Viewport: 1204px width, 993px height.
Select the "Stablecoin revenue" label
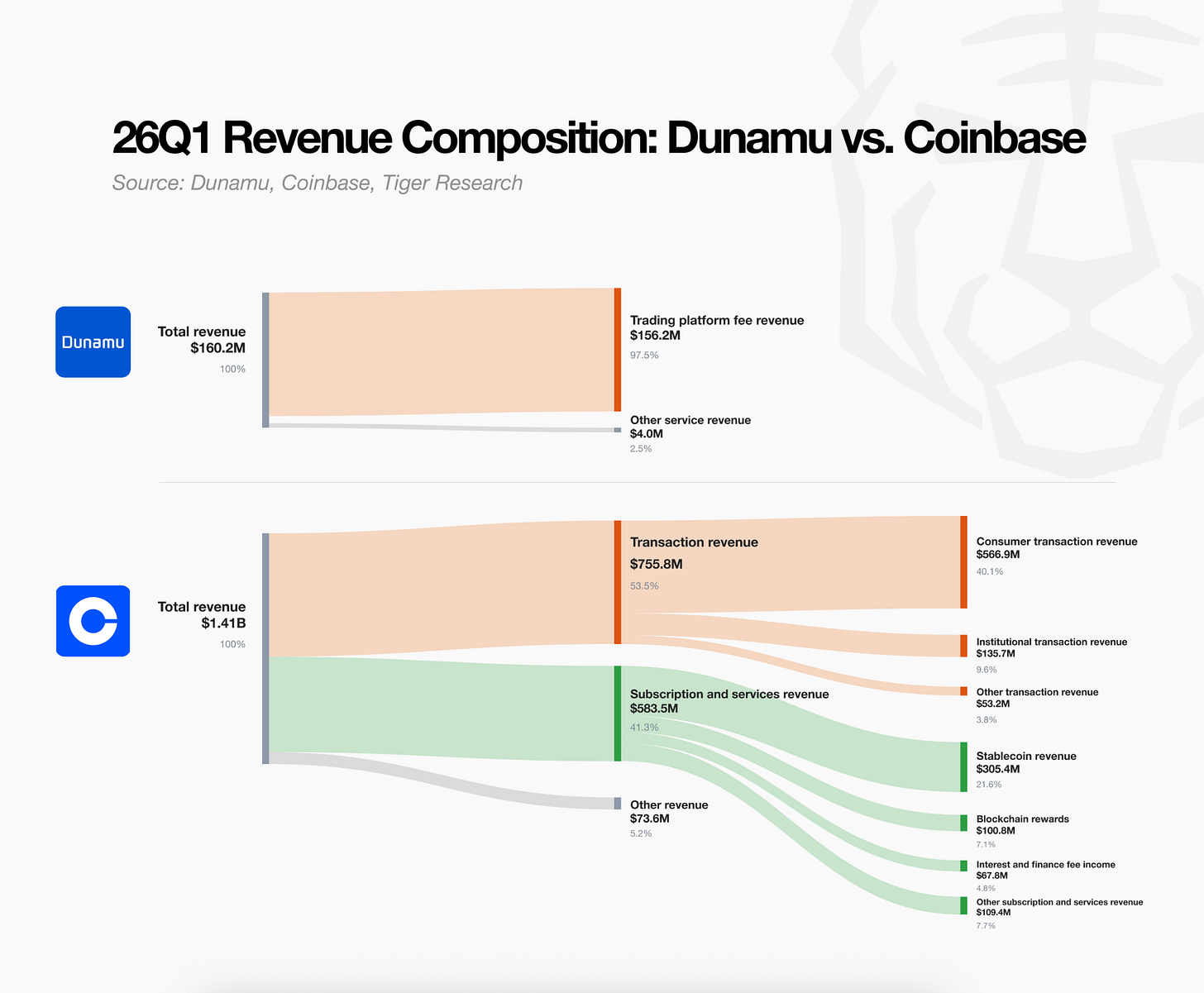click(x=1026, y=756)
